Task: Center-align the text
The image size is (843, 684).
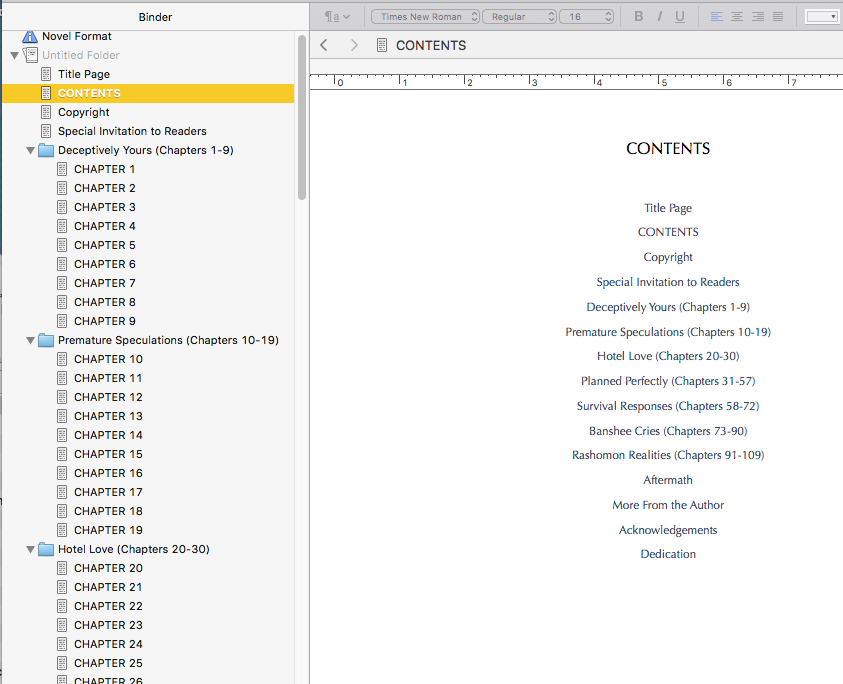Action: coord(737,16)
